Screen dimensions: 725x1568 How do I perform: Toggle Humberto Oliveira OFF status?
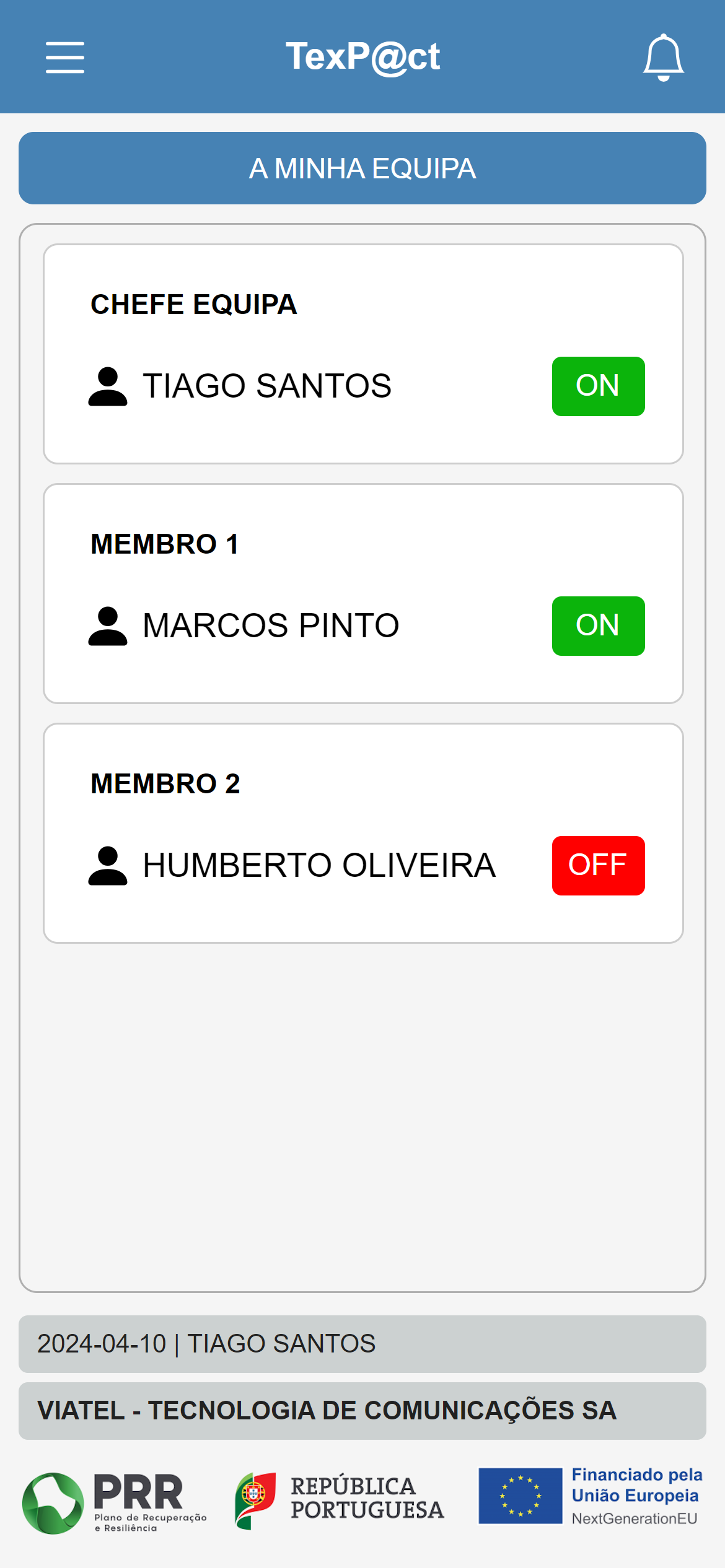coord(598,866)
